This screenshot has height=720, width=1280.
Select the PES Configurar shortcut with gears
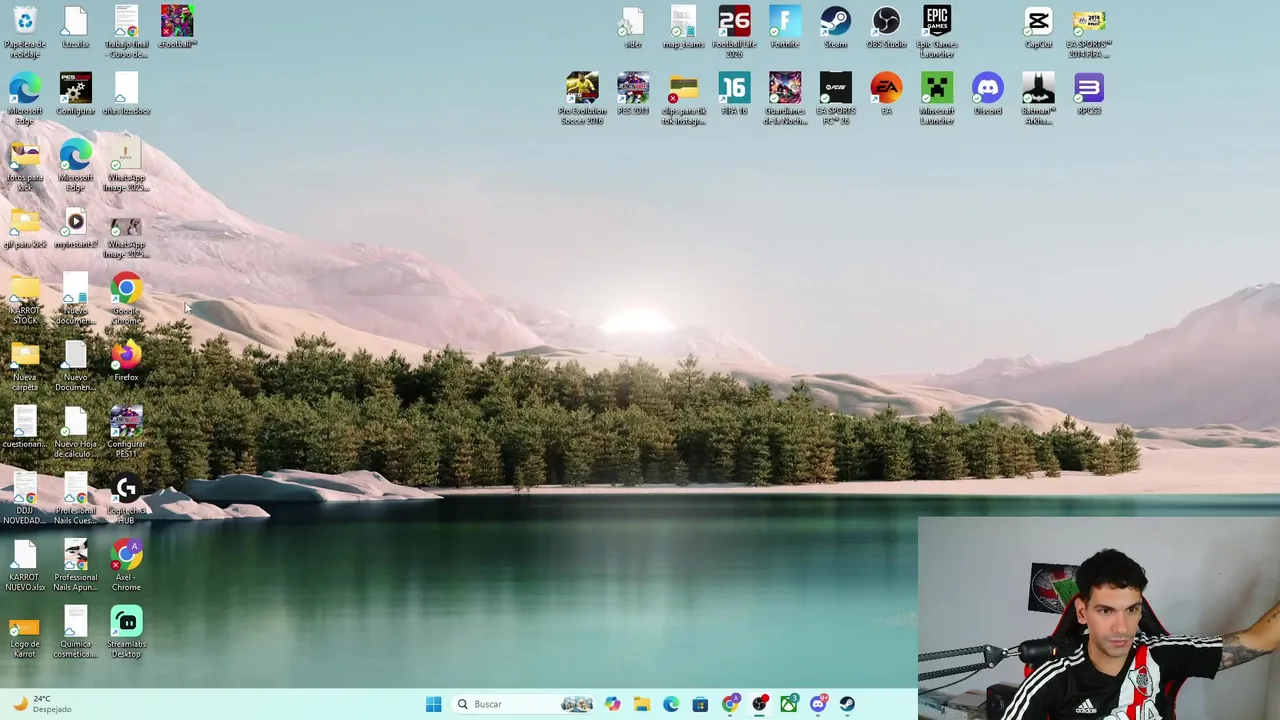tap(76, 94)
